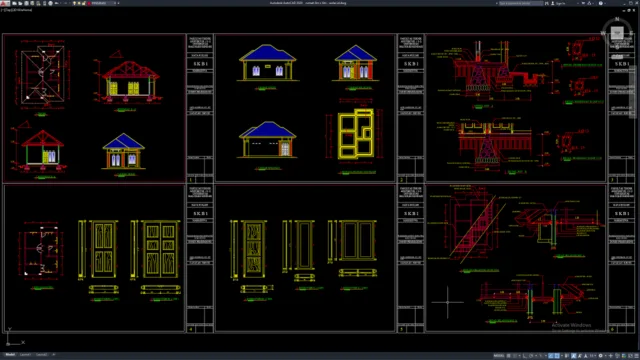Toggle ortho mode in status bar

pos(525,356)
